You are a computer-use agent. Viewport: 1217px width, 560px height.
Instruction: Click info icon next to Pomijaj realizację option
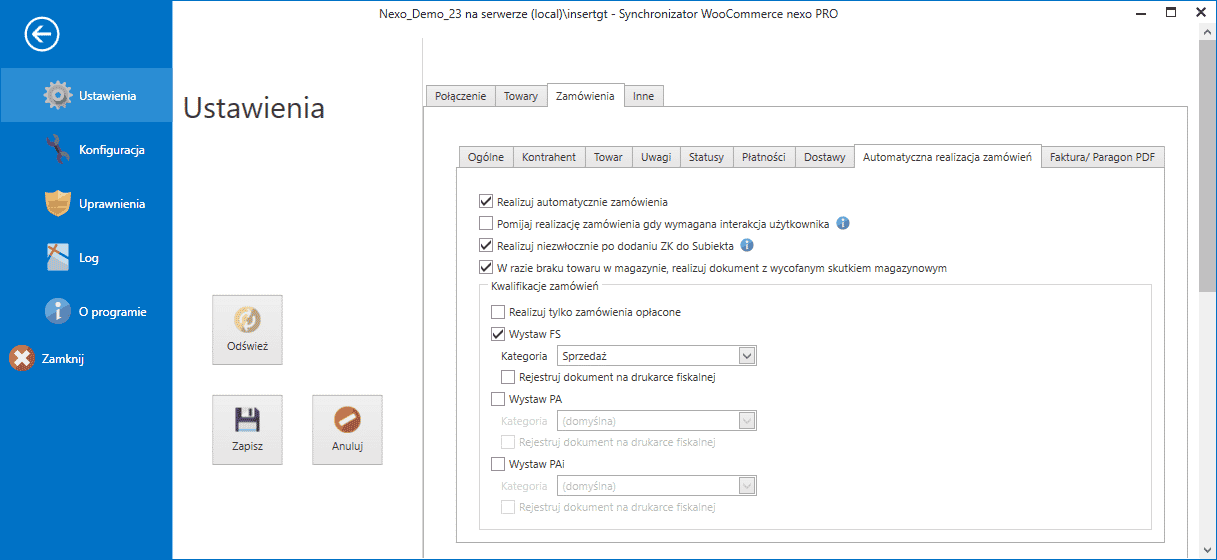(x=842, y=223)
